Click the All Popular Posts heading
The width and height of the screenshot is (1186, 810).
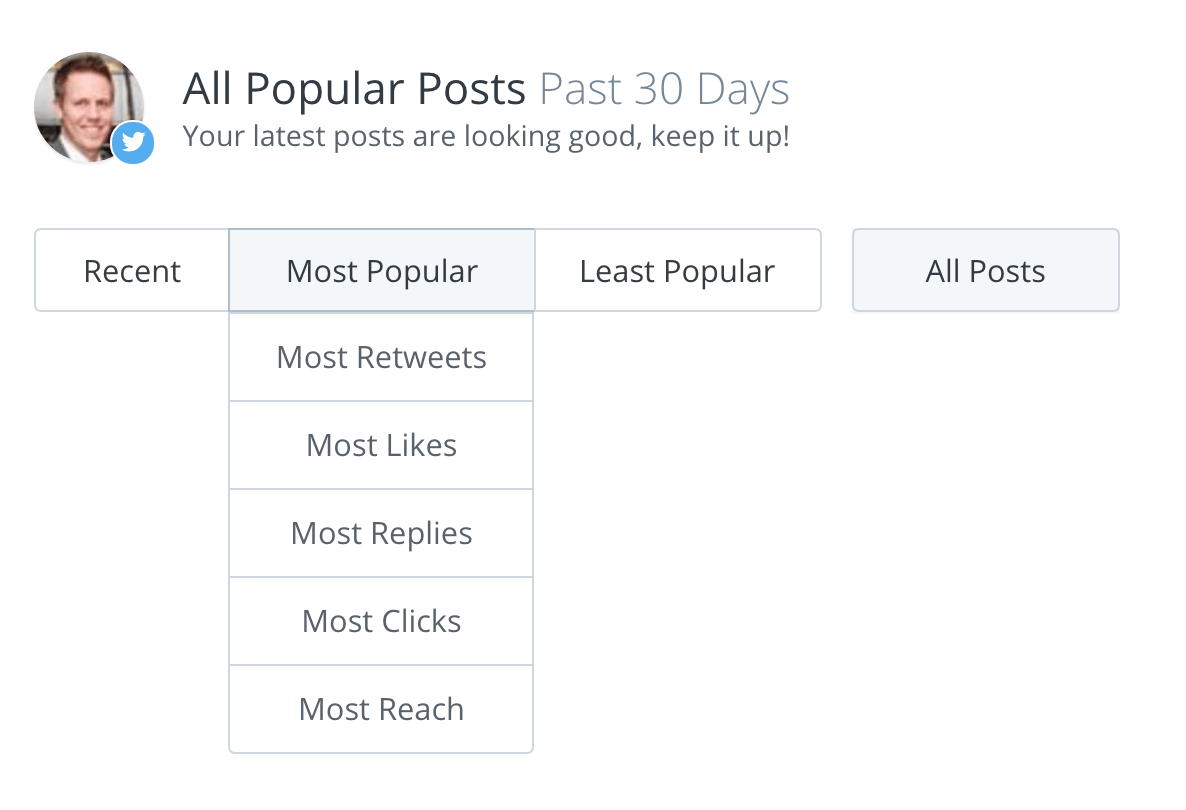click(x=353, y=88)
